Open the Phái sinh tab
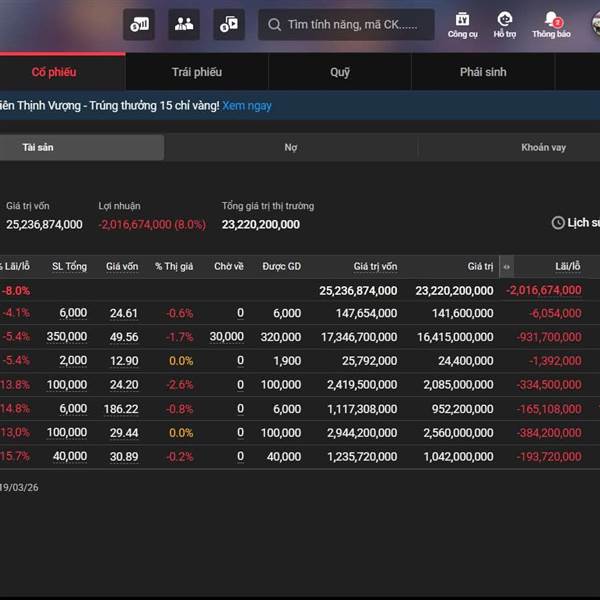This screenshot has height=600, width=600. pos(483,73)
